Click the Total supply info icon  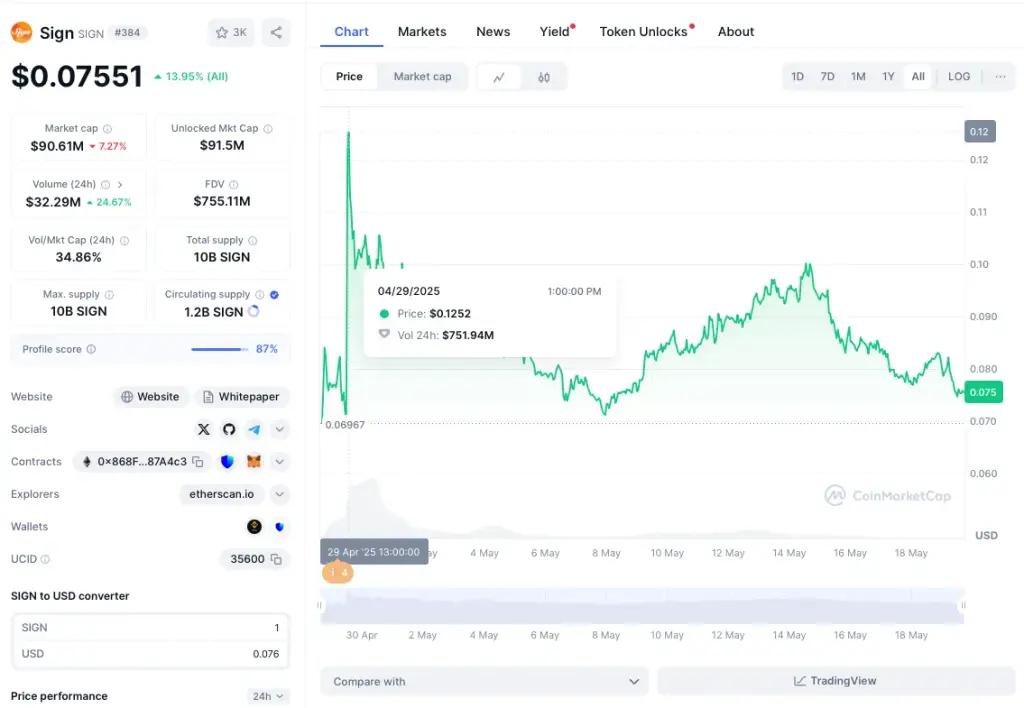(253, 240)
